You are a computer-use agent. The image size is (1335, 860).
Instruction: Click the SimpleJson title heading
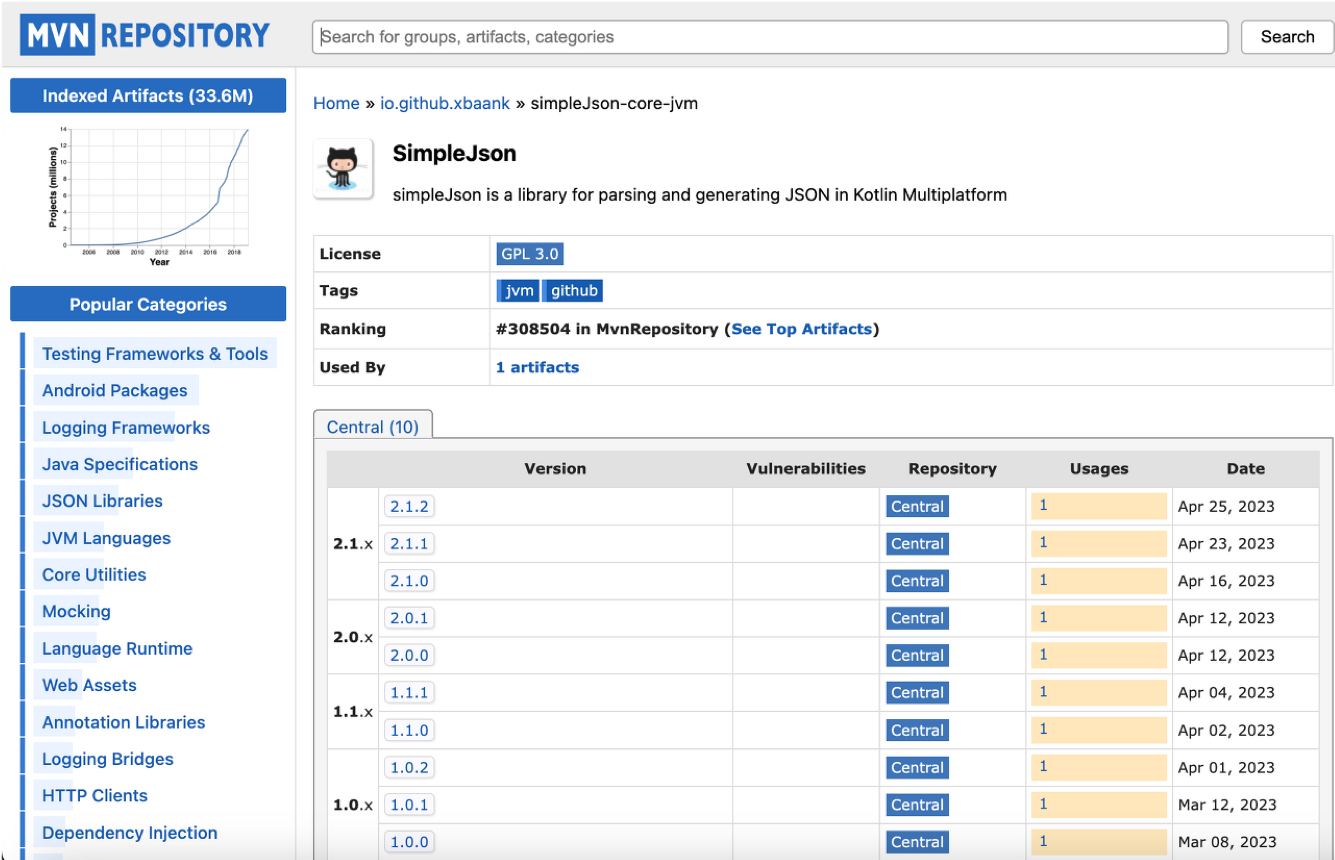tap(454, 153)
